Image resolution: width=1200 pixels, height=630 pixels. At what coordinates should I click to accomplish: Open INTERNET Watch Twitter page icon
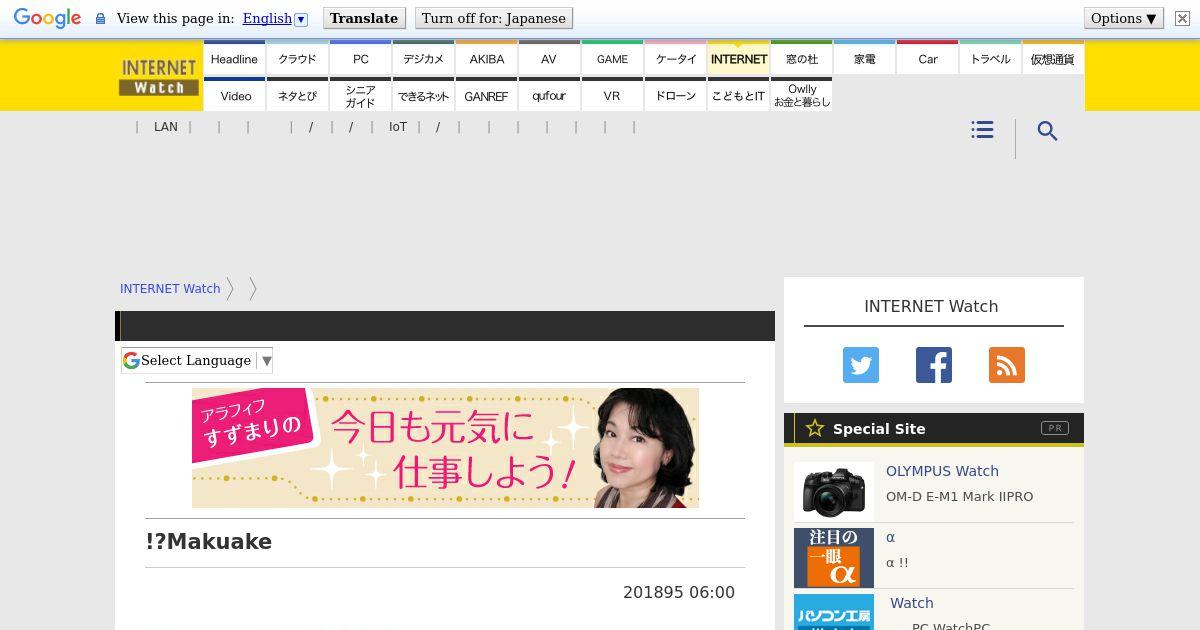[x=861, y=365]
